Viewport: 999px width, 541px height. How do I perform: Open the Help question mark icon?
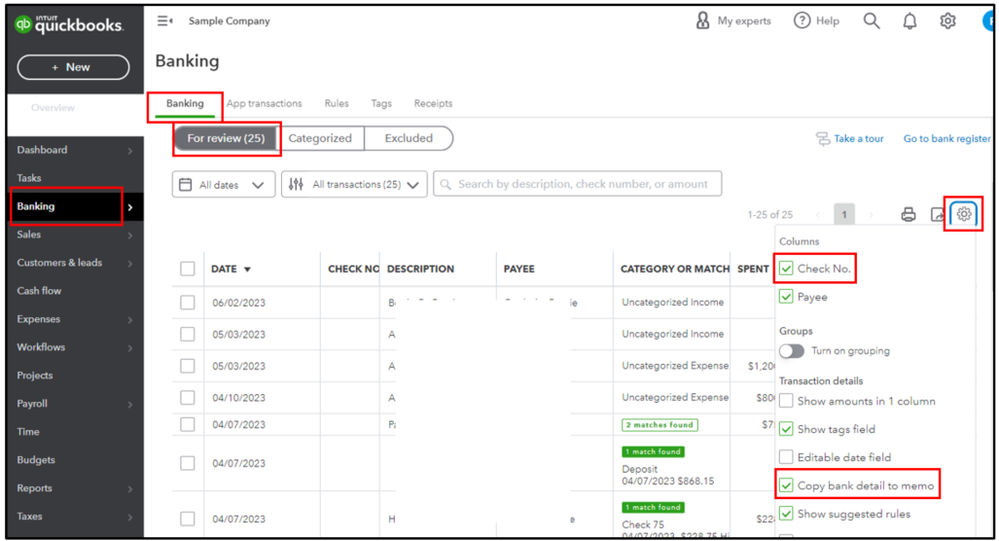(x=801, y=20)
